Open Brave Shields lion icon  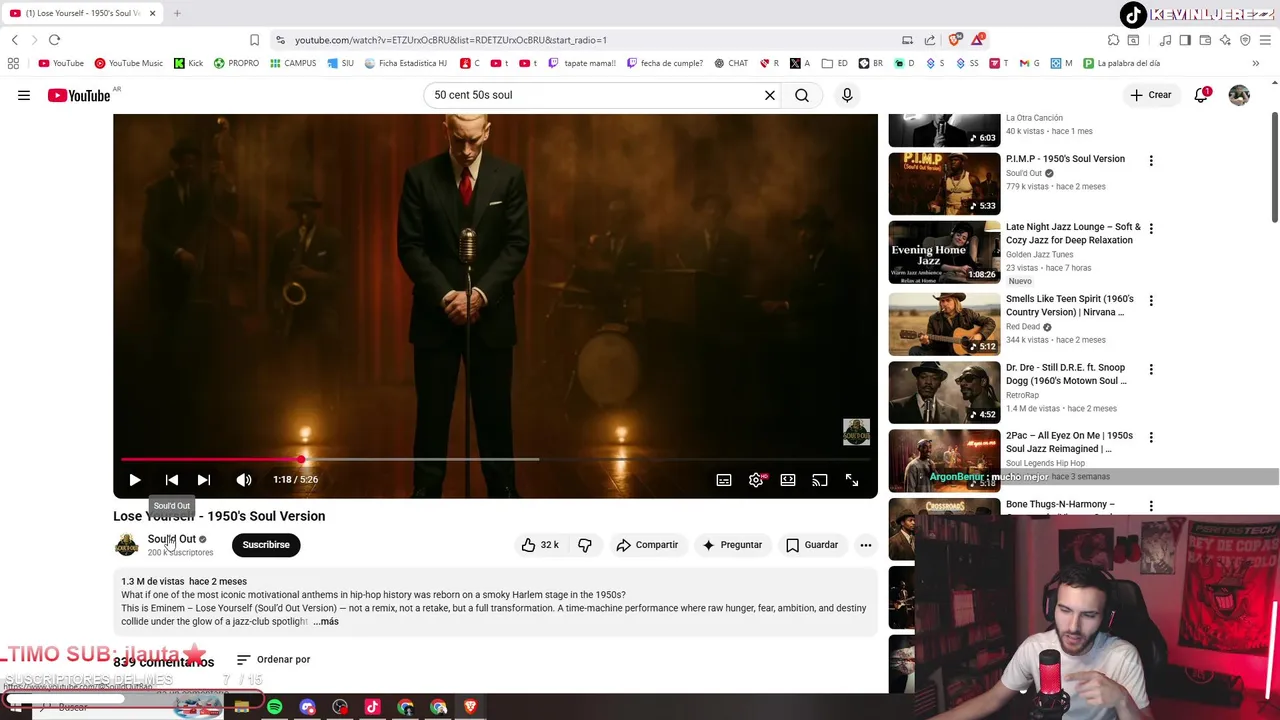(954, 40)
